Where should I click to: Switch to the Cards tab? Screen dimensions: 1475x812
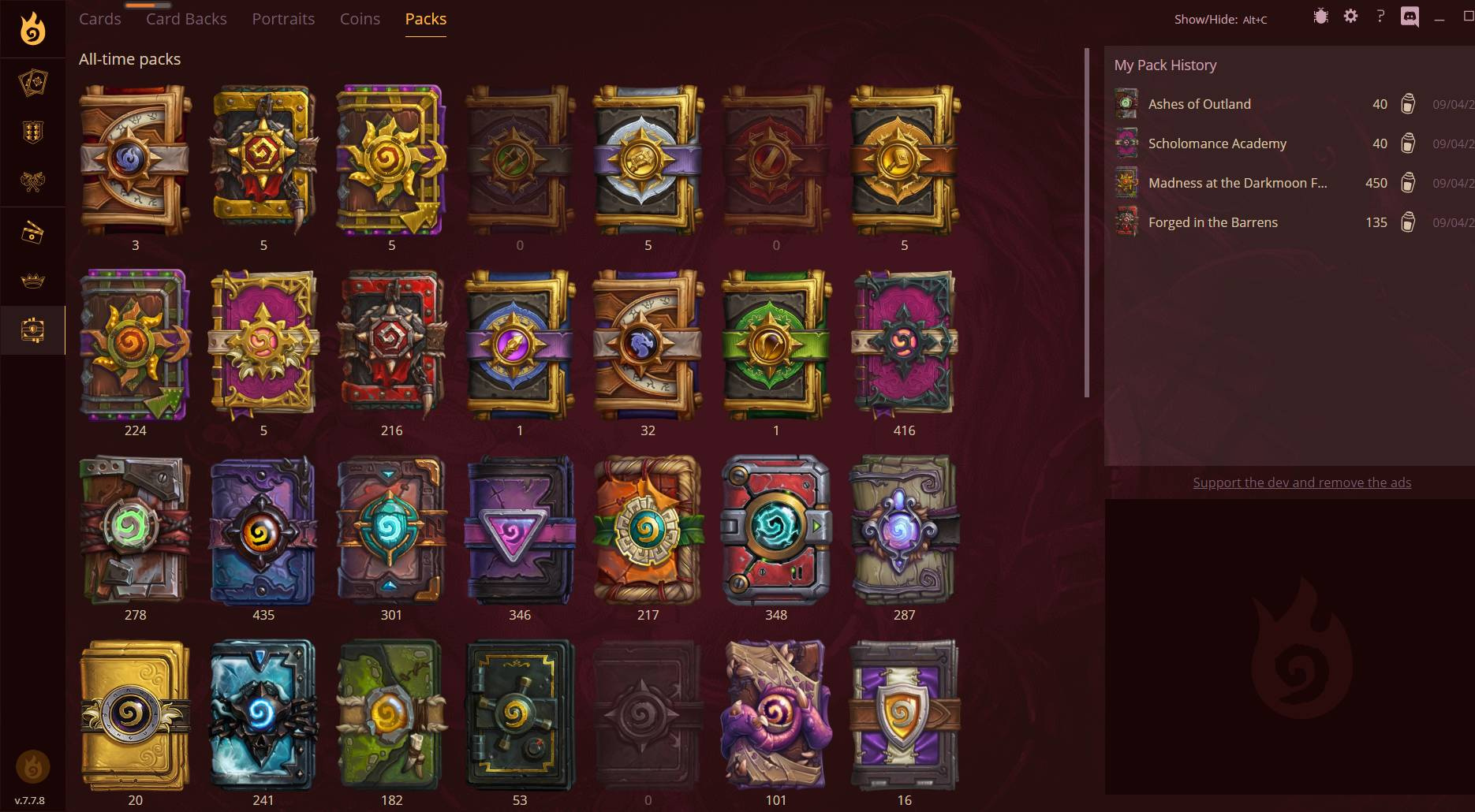coord(100,19)
